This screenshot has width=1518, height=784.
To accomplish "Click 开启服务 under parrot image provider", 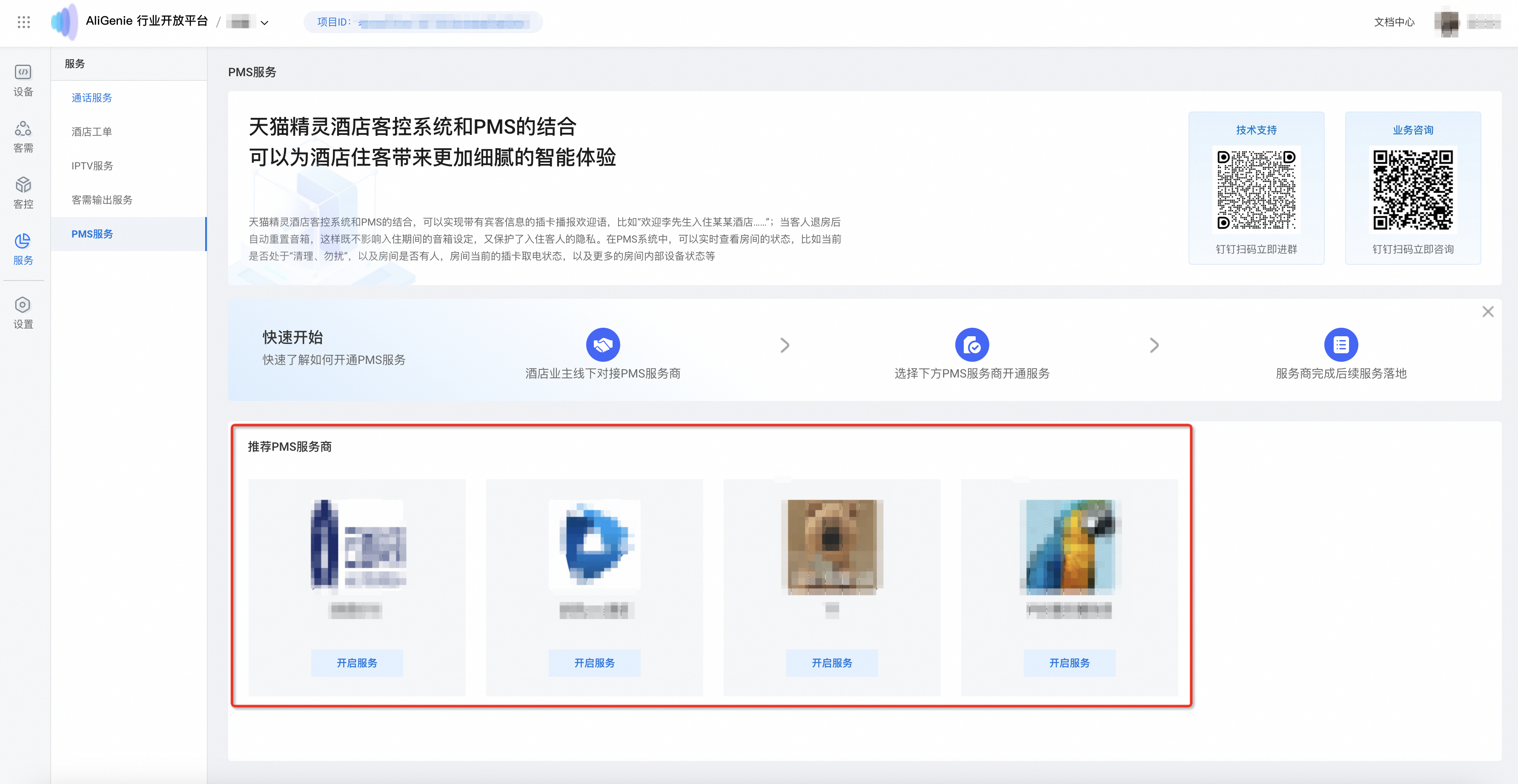I will (x=1069, y=663).
